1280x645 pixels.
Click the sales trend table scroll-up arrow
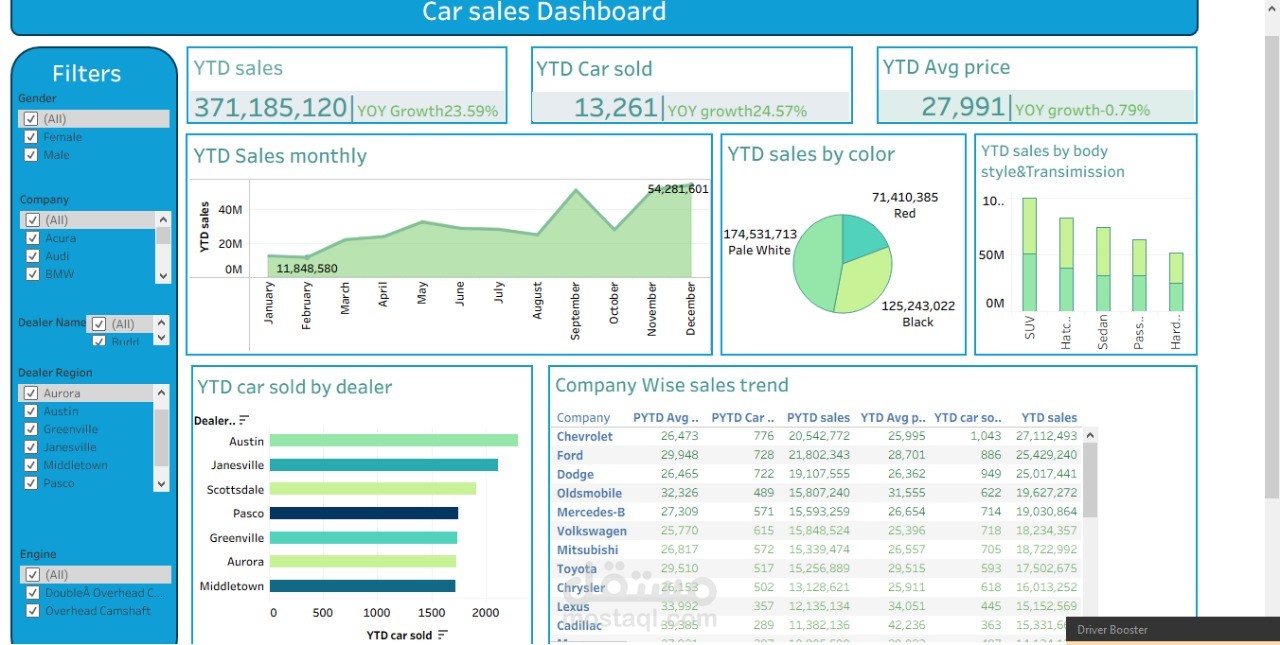(x=1090, y=435)
